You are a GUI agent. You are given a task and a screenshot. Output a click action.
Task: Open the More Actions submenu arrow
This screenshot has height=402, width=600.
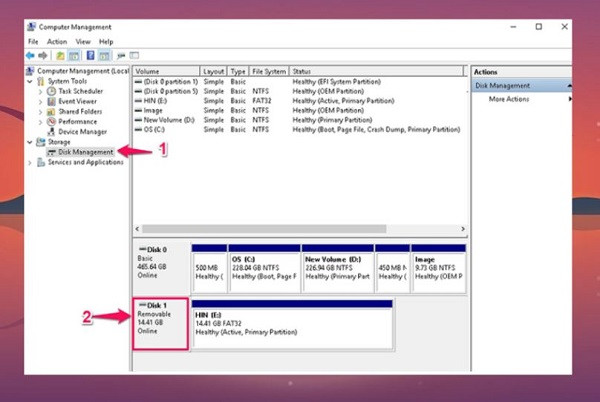coord(570,99)
